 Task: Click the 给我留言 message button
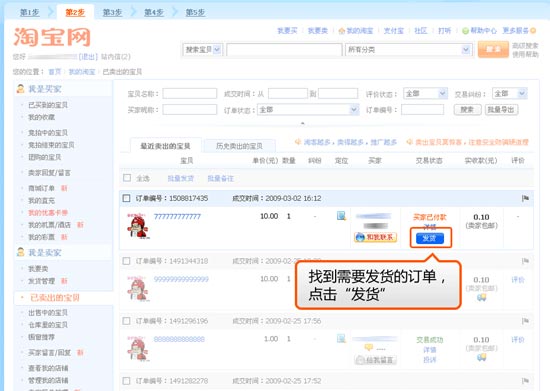point(375,360)
